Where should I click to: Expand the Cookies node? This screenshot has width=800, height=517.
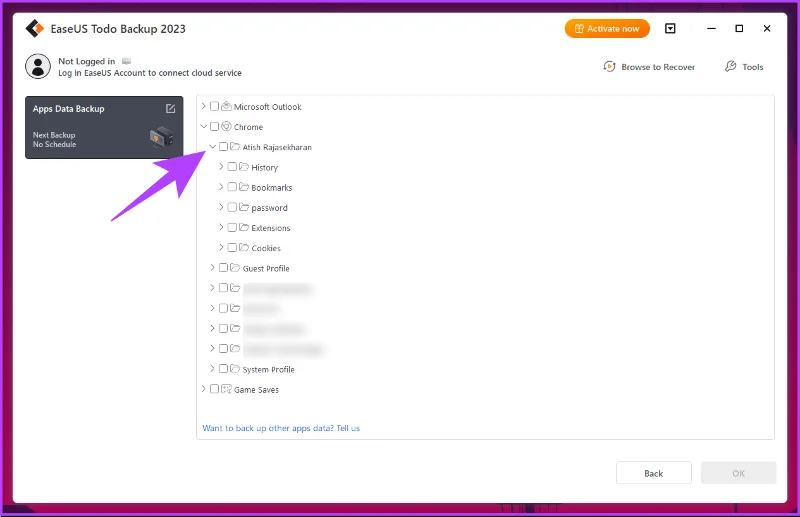click(x=221, y=248)
